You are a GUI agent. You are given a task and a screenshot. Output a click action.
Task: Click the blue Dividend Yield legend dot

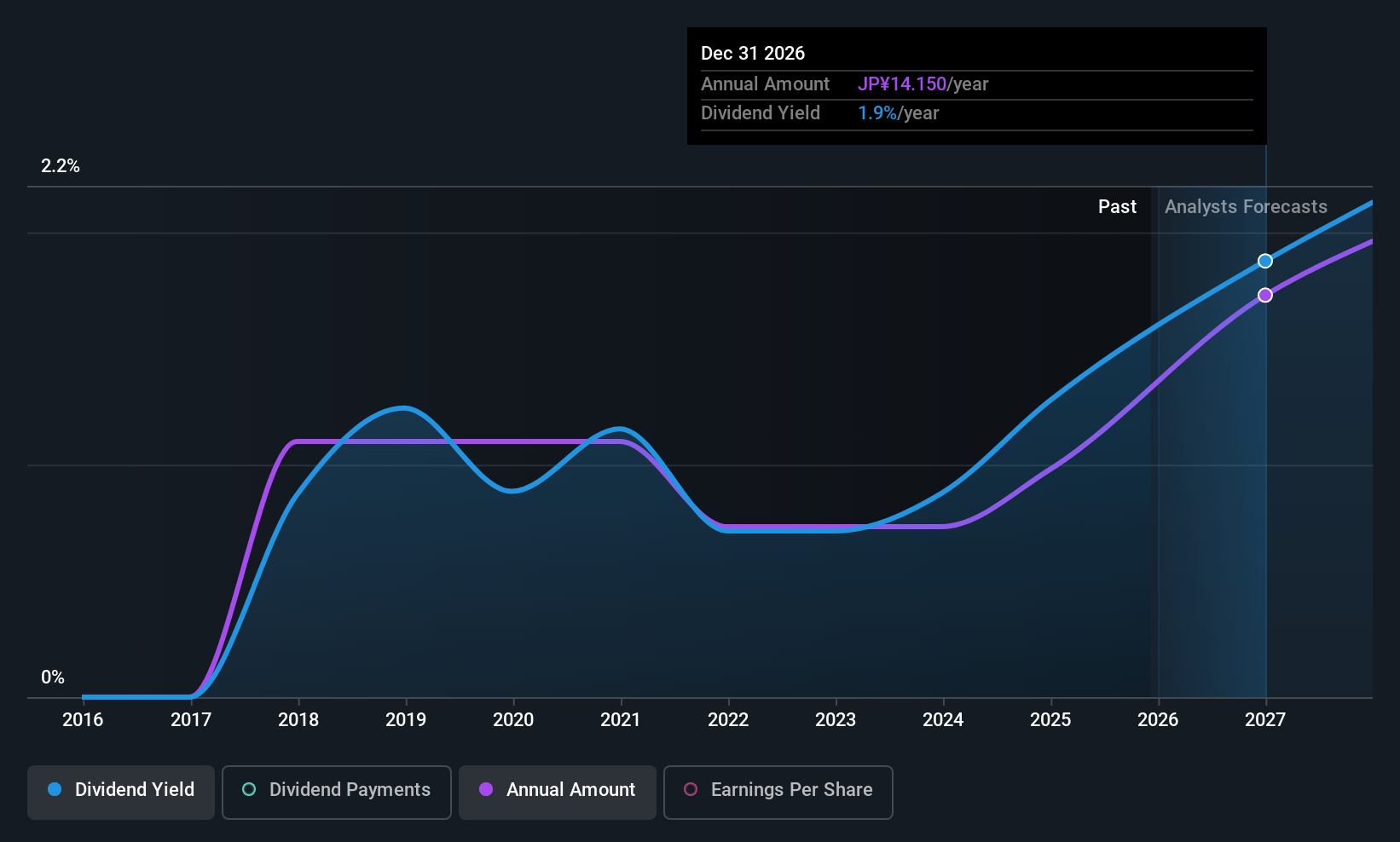click(x=55, y=789)
